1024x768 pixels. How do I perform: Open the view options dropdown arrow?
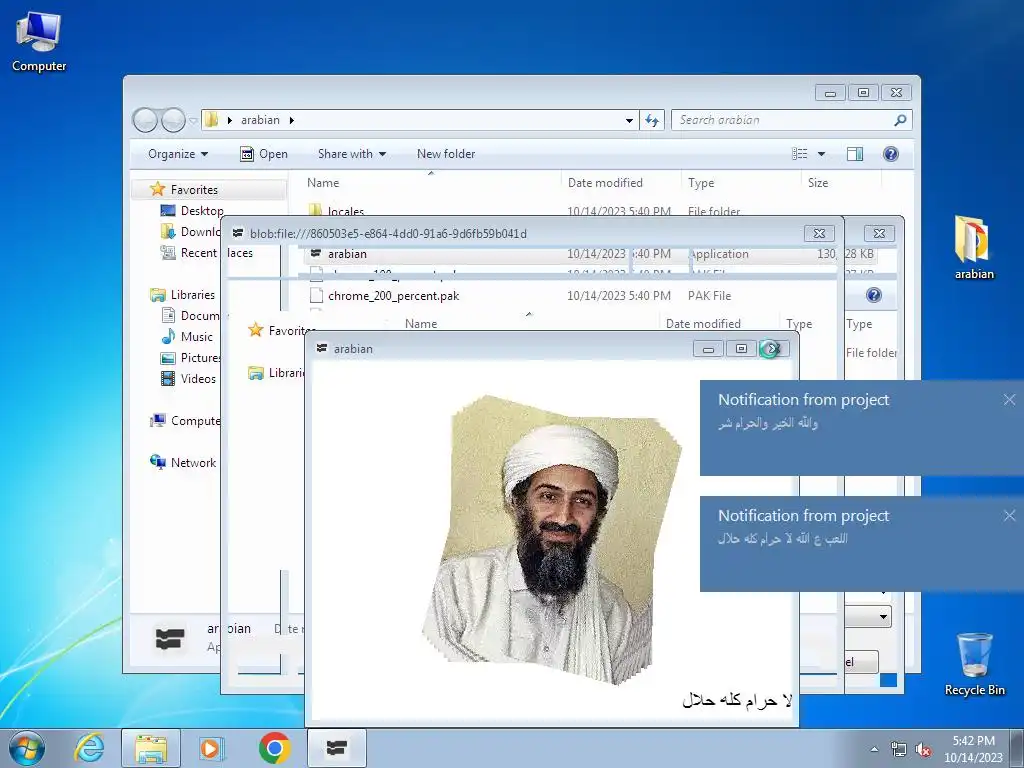point(822,154)
